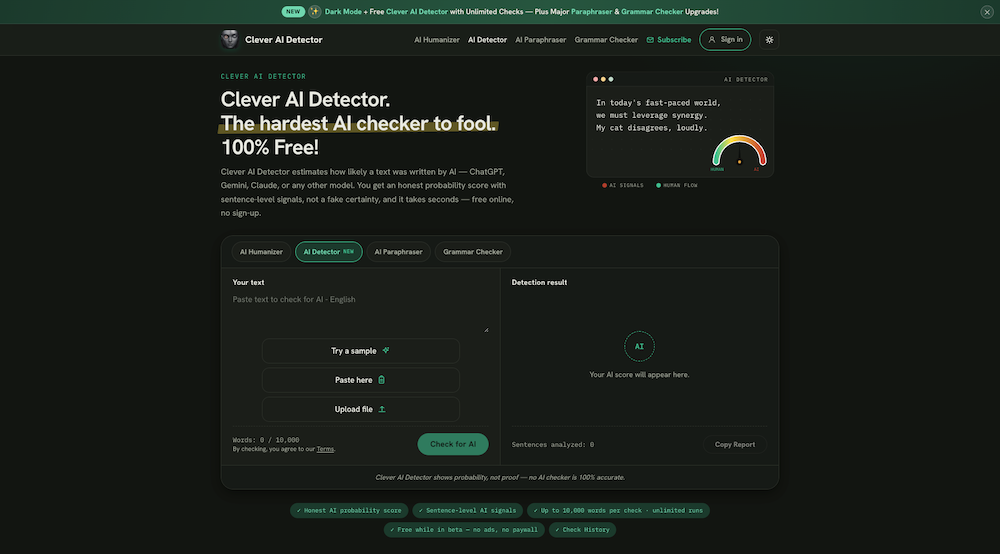Click the Check for AI button
Viewport: 1000px width, 554px height.
453,444
